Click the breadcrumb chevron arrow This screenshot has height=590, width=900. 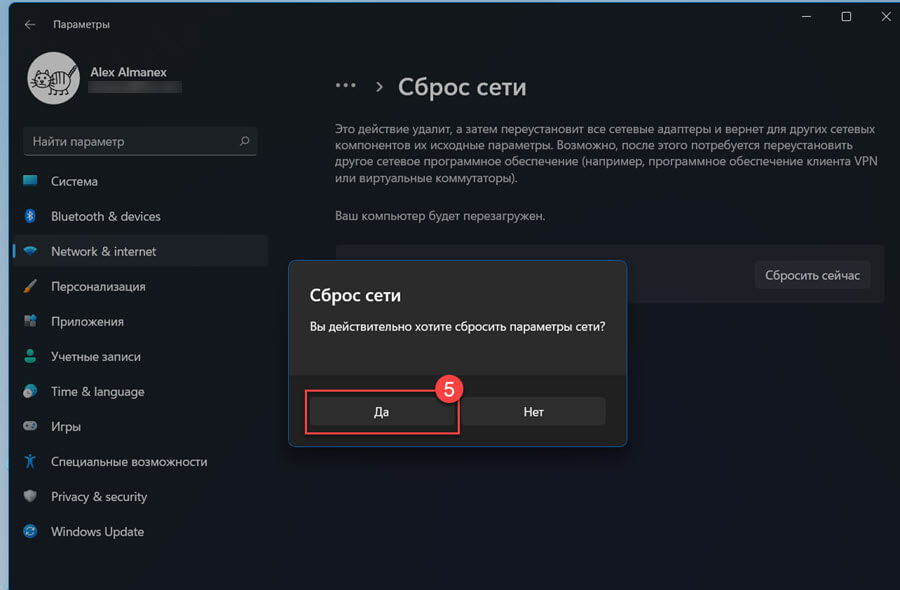379,87
